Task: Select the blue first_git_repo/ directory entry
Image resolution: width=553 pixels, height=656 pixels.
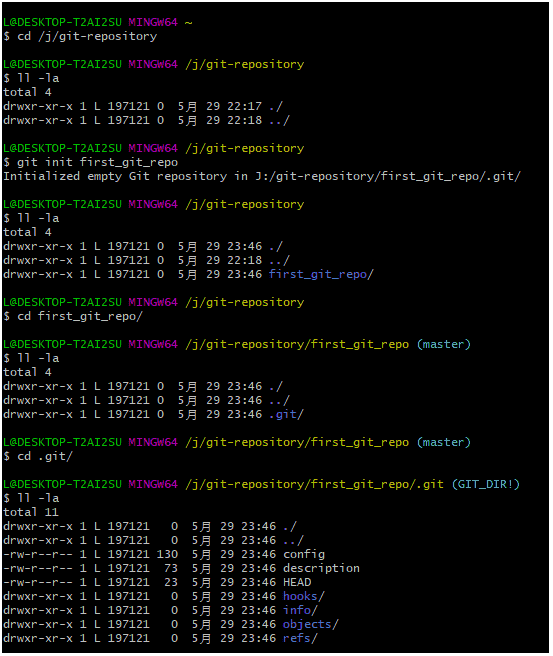Action: (321, 274)
